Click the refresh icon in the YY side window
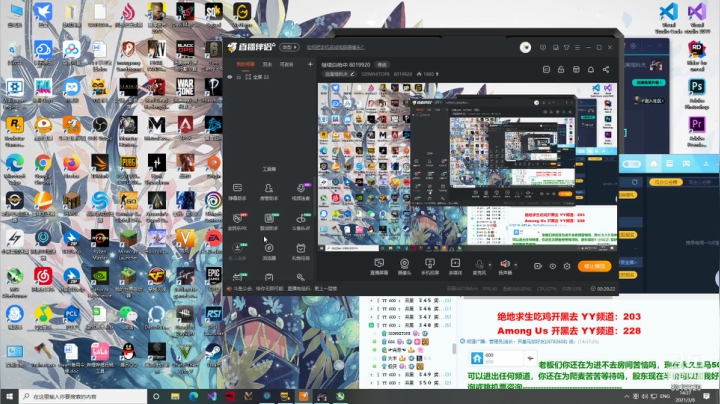The image size is (720, 404). click(x=635, y=182)
